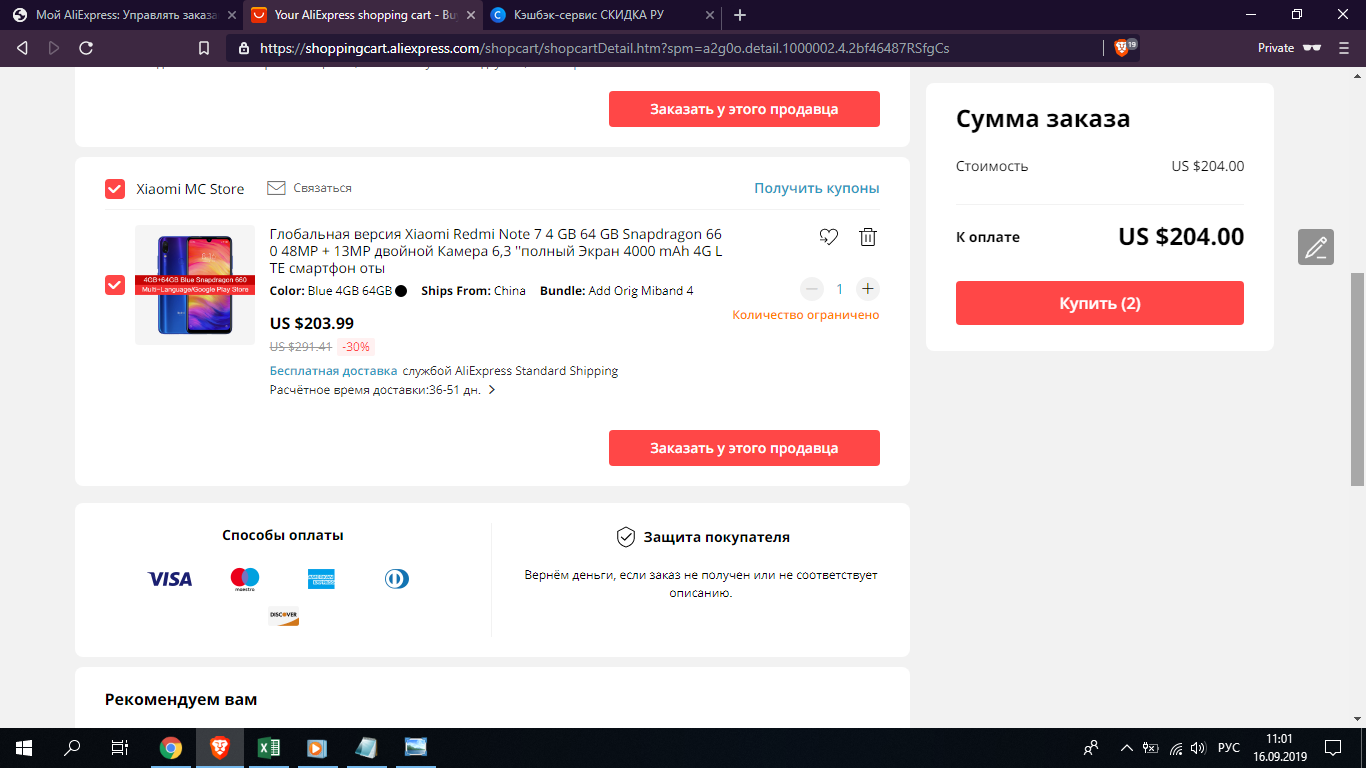Open the People icon on the taskbar
Viewport: 1366px width, 768px height.
(1091, 747)
